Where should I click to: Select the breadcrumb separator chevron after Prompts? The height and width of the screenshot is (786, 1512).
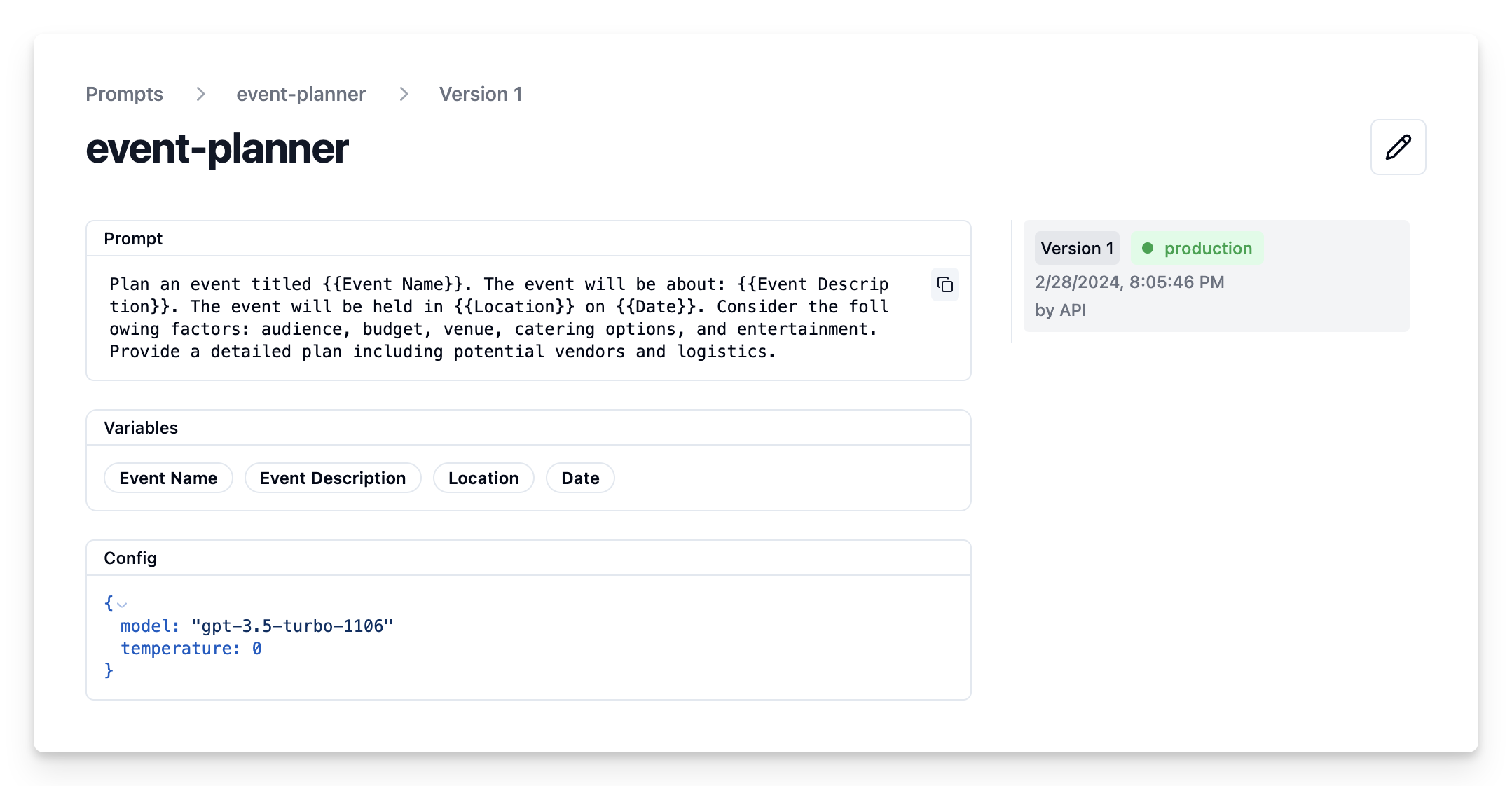click(x=201, y=94)
